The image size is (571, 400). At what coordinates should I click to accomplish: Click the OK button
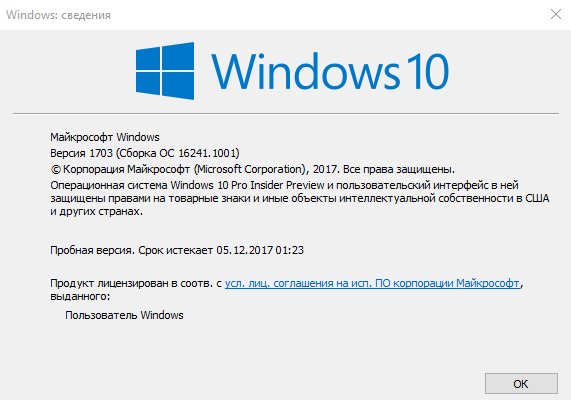click(x=521, y=384)
